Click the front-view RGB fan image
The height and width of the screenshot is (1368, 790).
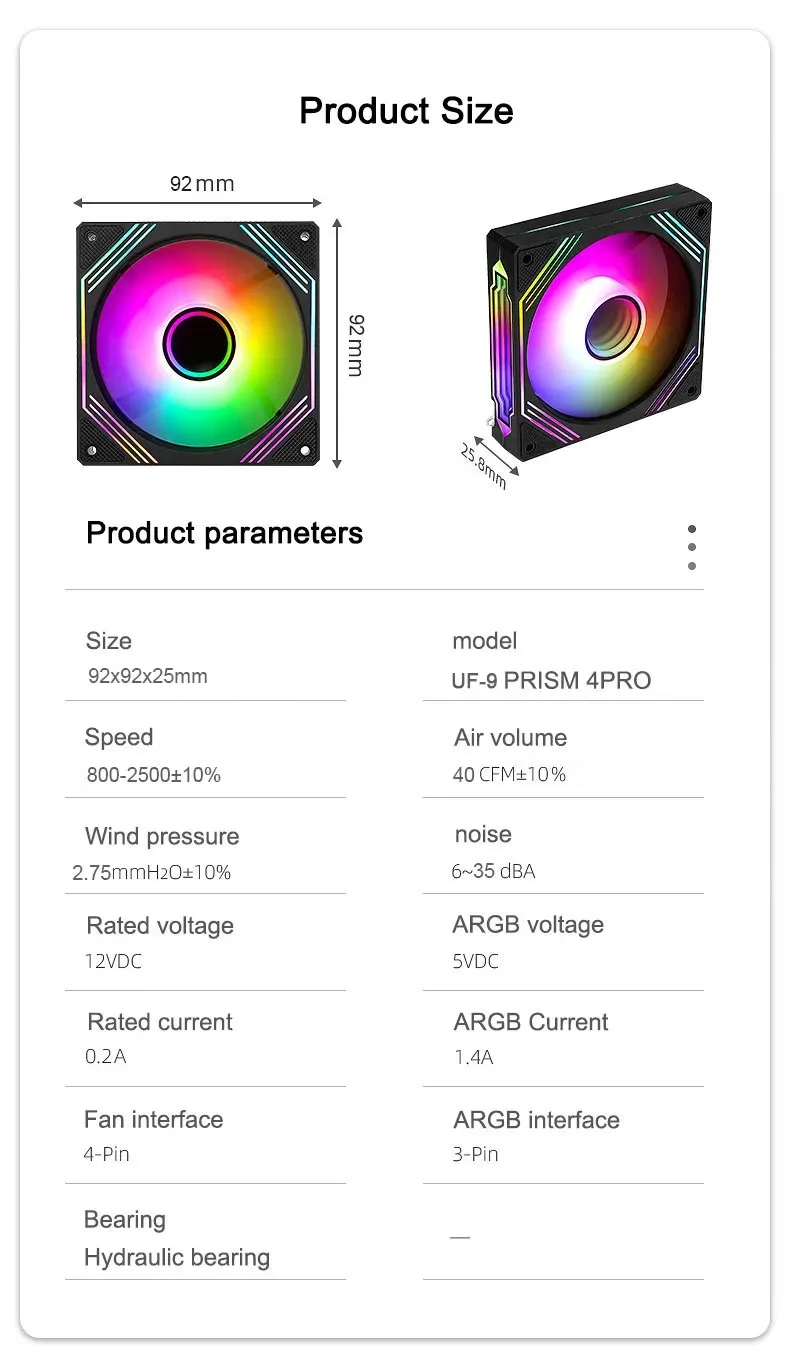198,344
